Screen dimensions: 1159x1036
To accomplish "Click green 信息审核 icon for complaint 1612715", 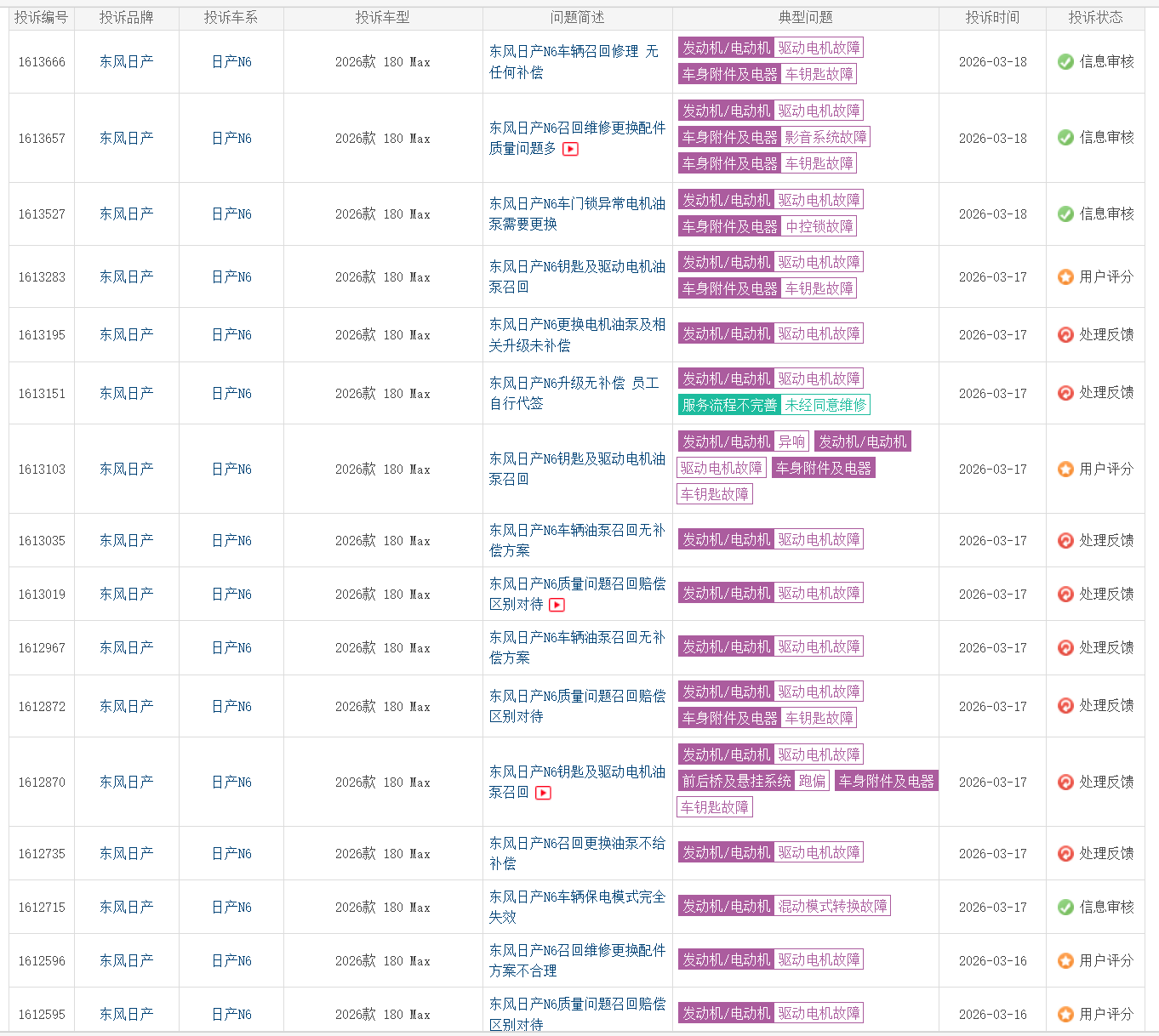I will (x=1065, y=908).
